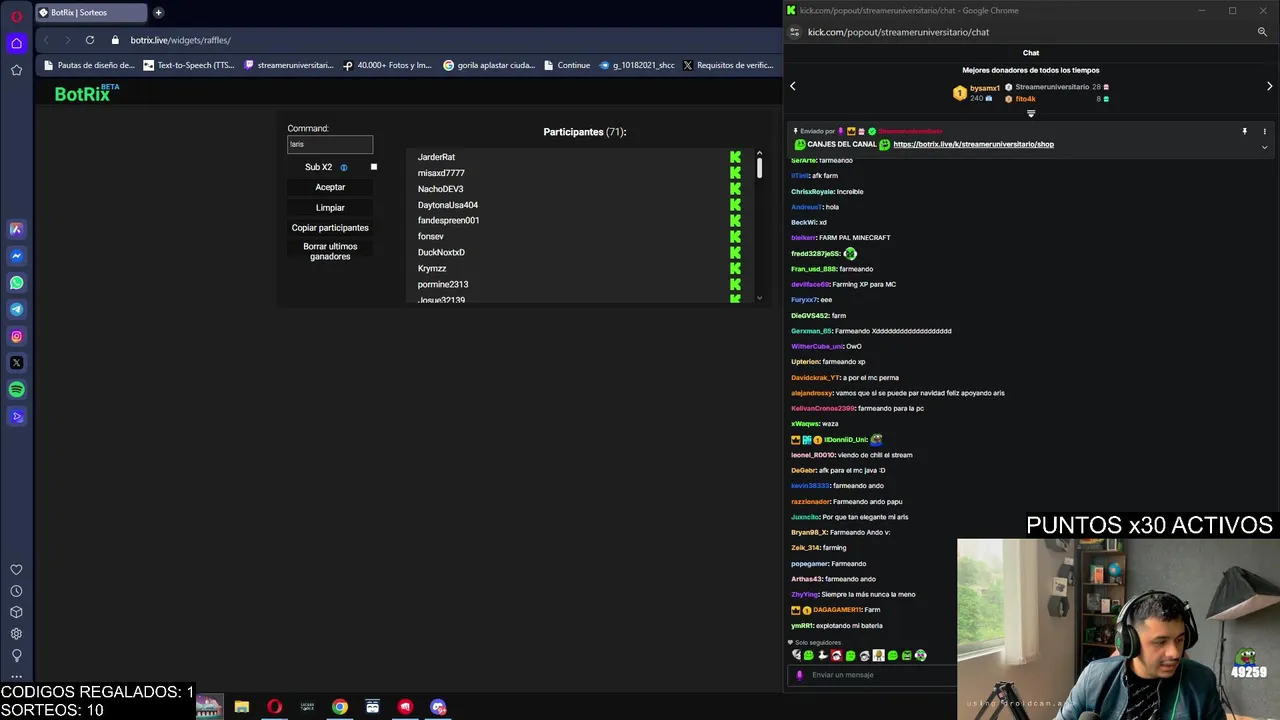Toggle the Sub X2 checkbox
The height and width of the screenshot is (720, 1280).
click(x=374, y=167)
